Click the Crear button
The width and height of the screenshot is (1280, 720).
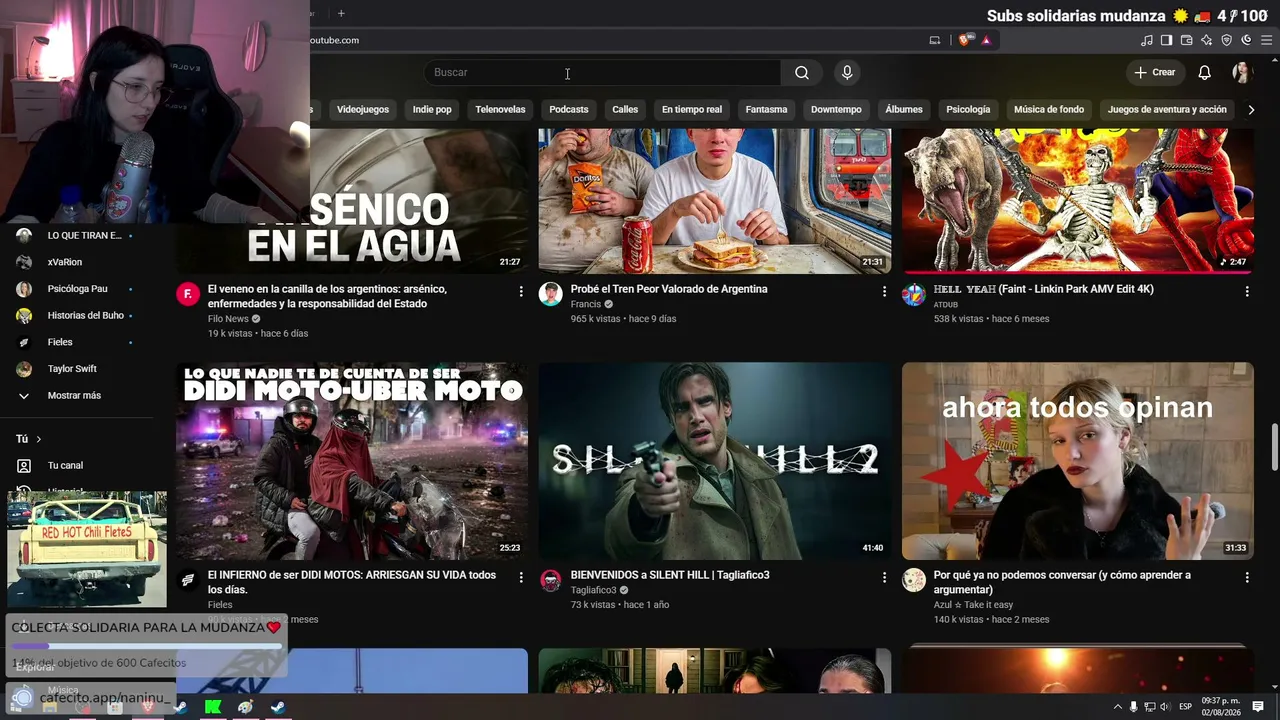pos(1155,72)
